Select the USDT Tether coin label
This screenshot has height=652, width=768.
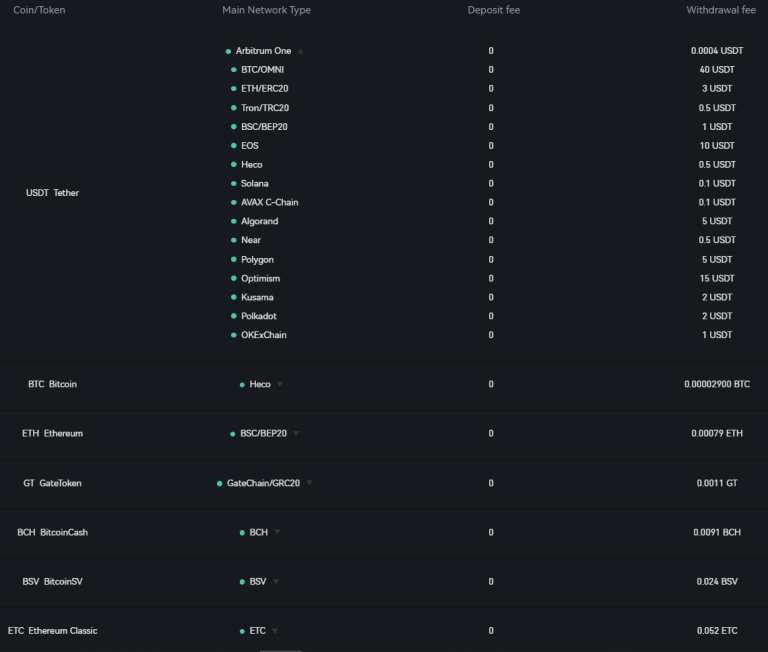(x=52, y=193)
